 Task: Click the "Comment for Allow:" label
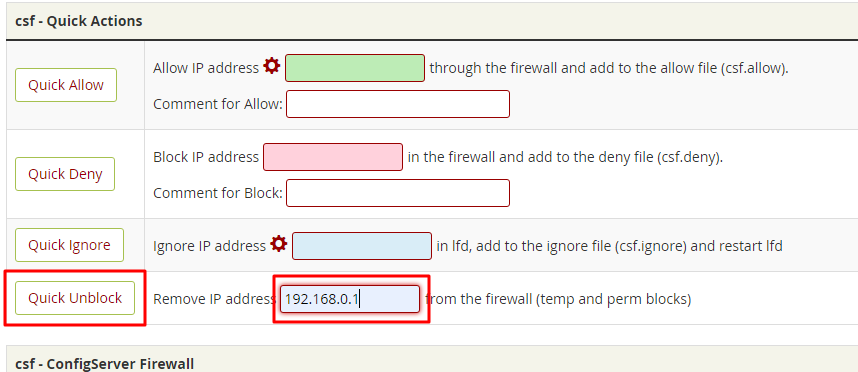click(218, 104)
